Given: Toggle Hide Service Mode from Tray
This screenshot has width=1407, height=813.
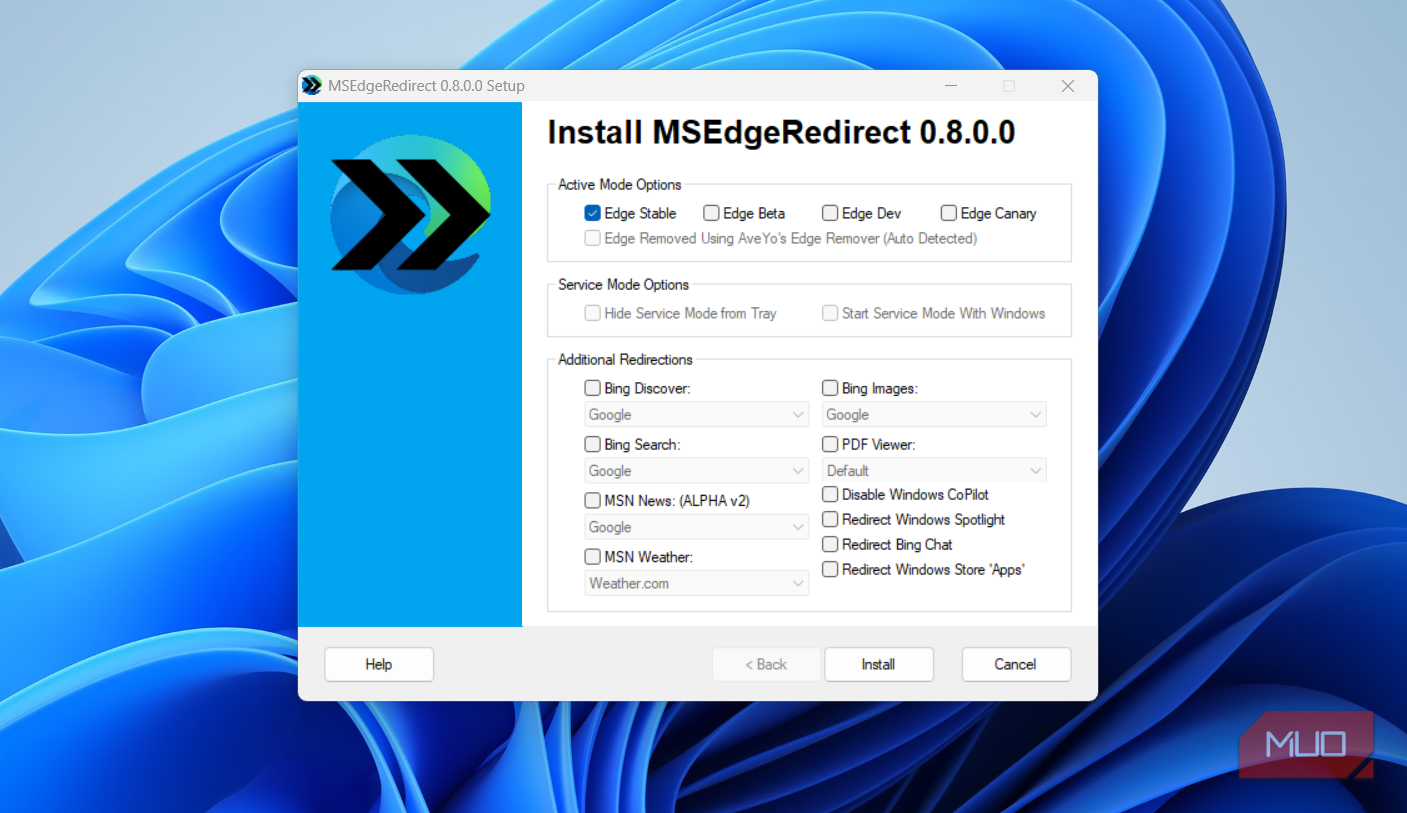Looking at the screenshot, I should coord(593,313).
